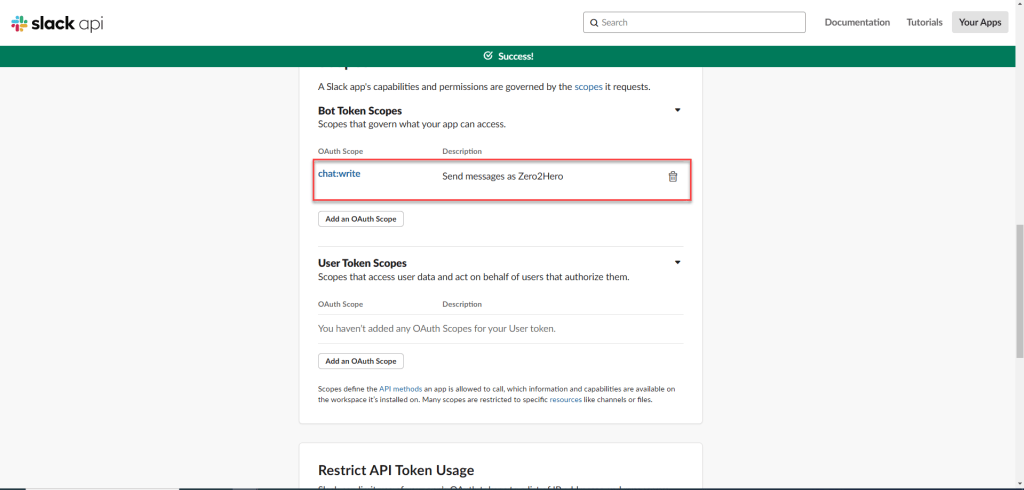Click the Slack API logo
This screenshot has width=1024, height=490.
(x=57, y=22)
